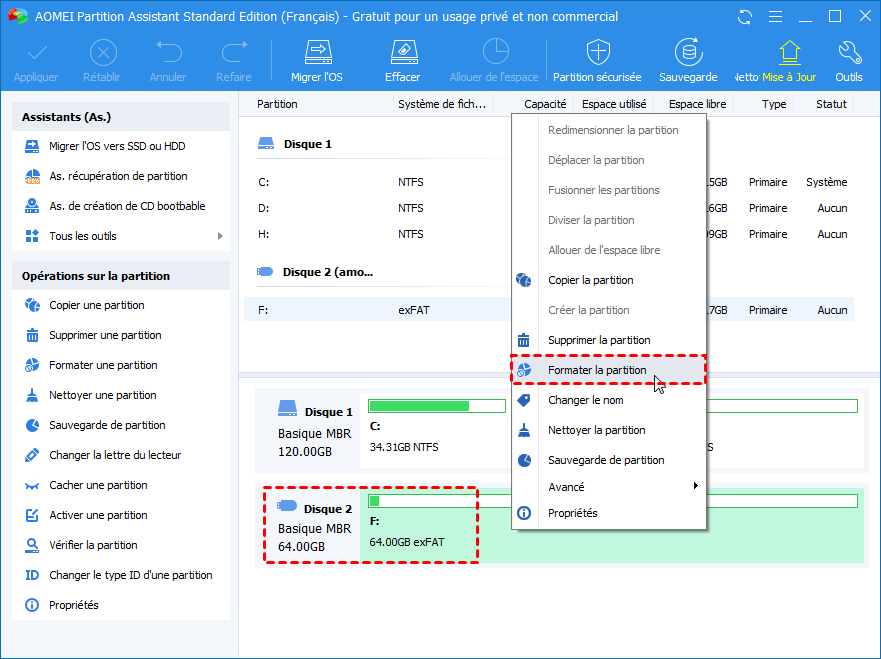The width and height of the screenshot is (881, 659).
Task: Open the hamburger menu in the title bar
Action: click(x=775, y=16)
